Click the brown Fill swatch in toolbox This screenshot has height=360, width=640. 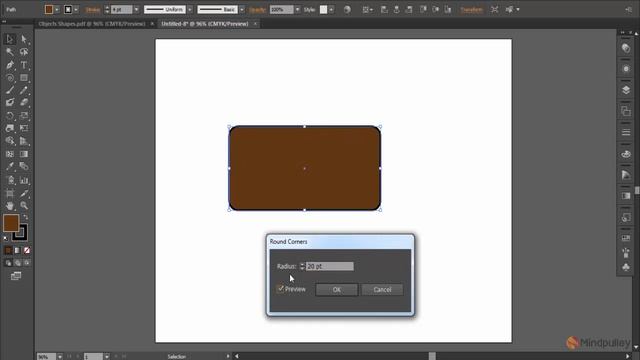point(11,223)
